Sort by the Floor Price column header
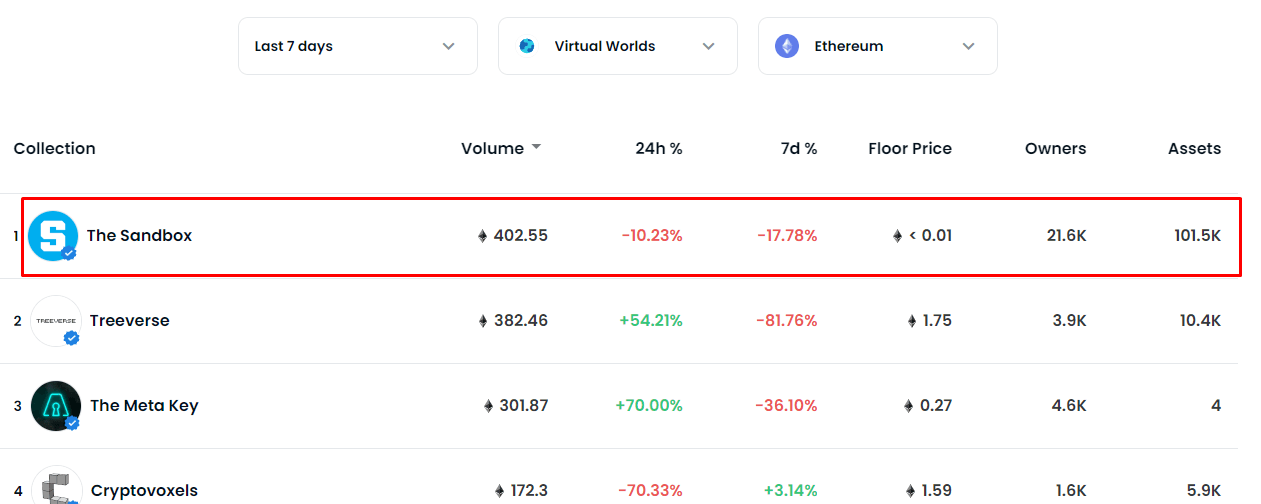The width and height of the screenshot is (1261, 504). pos(910,148)
